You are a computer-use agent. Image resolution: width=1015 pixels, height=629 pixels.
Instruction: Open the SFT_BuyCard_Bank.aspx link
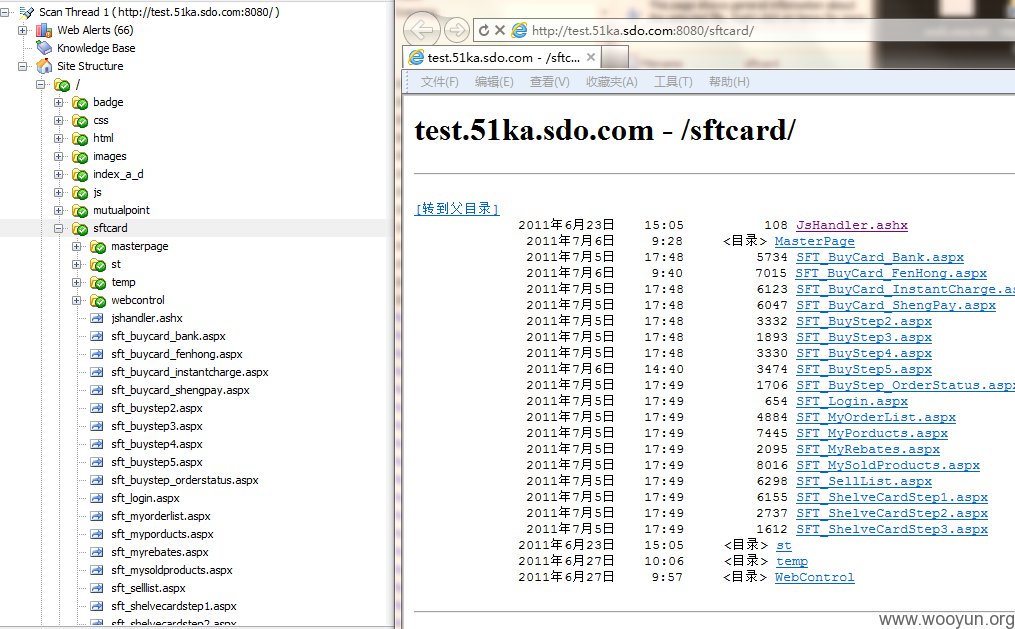[880, 258]
